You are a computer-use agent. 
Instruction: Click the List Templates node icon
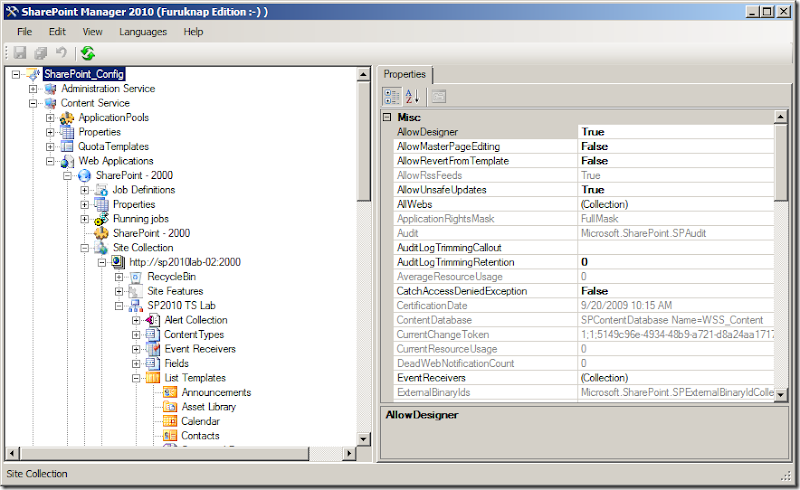click(x=153, y=378)
